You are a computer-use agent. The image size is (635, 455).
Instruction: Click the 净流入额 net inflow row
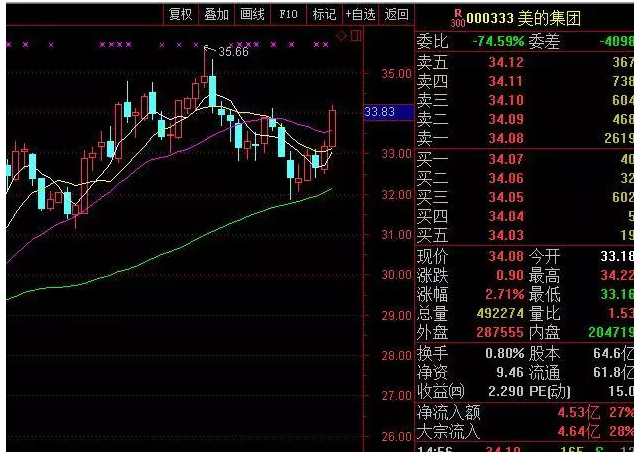click(x=524, y=412)
